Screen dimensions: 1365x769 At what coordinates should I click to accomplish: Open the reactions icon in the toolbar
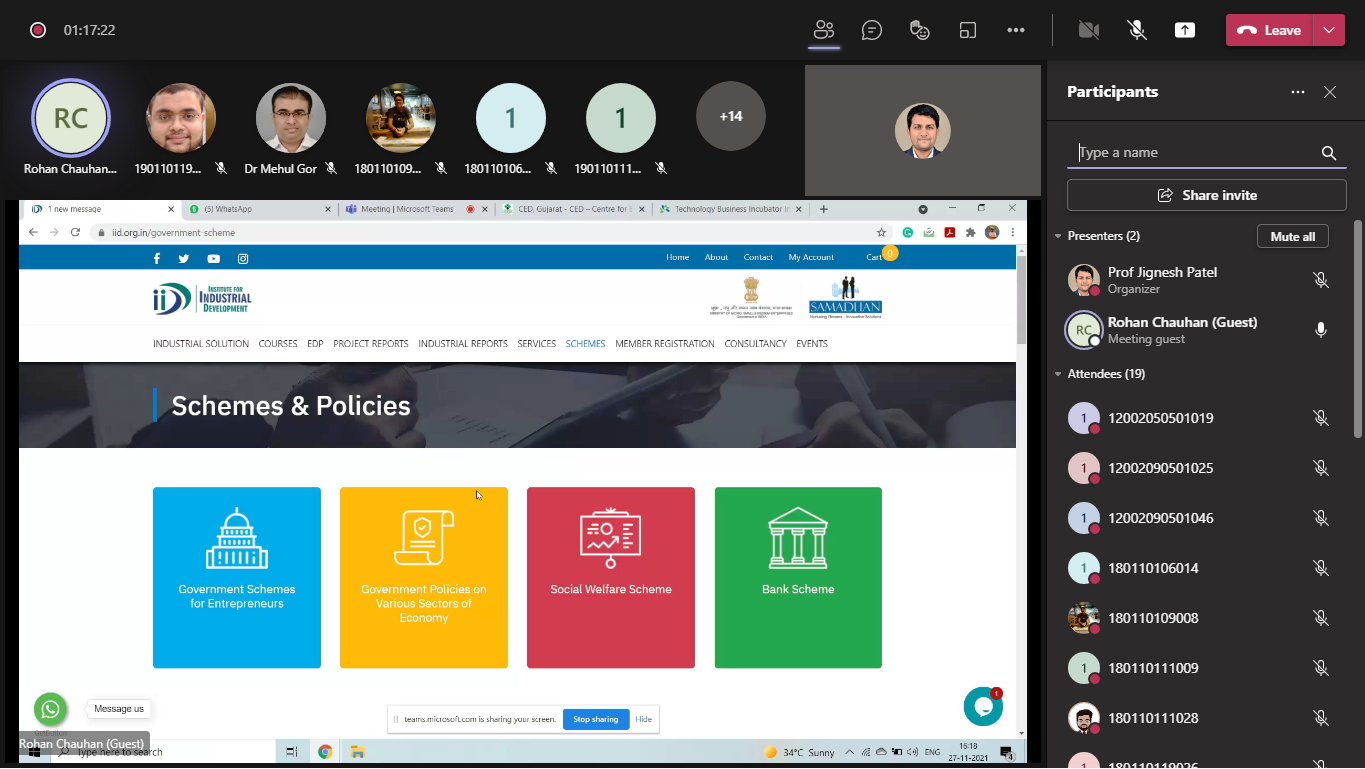click(x=920, y=30)
